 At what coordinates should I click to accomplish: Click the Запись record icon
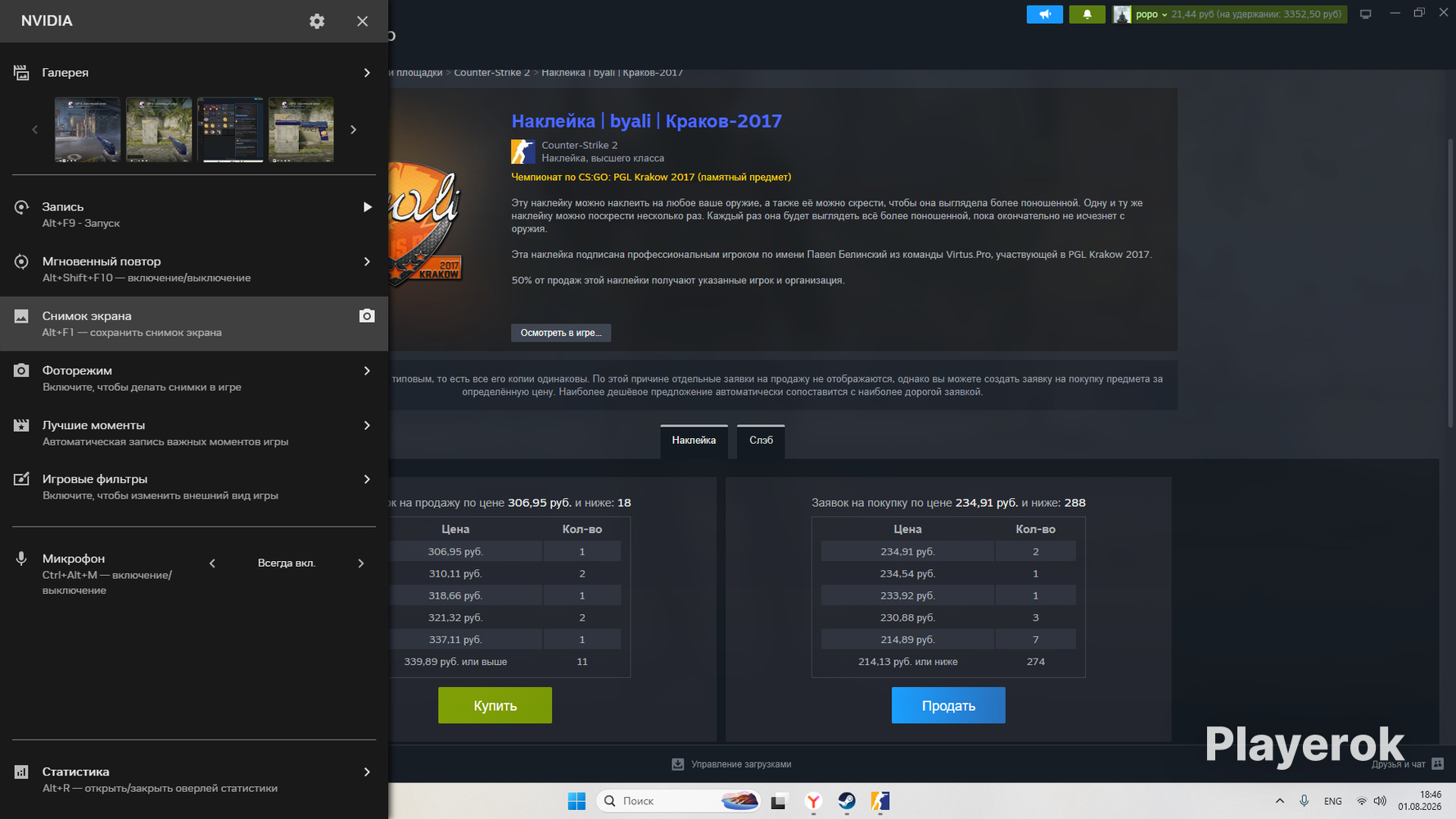click(21, 207)
